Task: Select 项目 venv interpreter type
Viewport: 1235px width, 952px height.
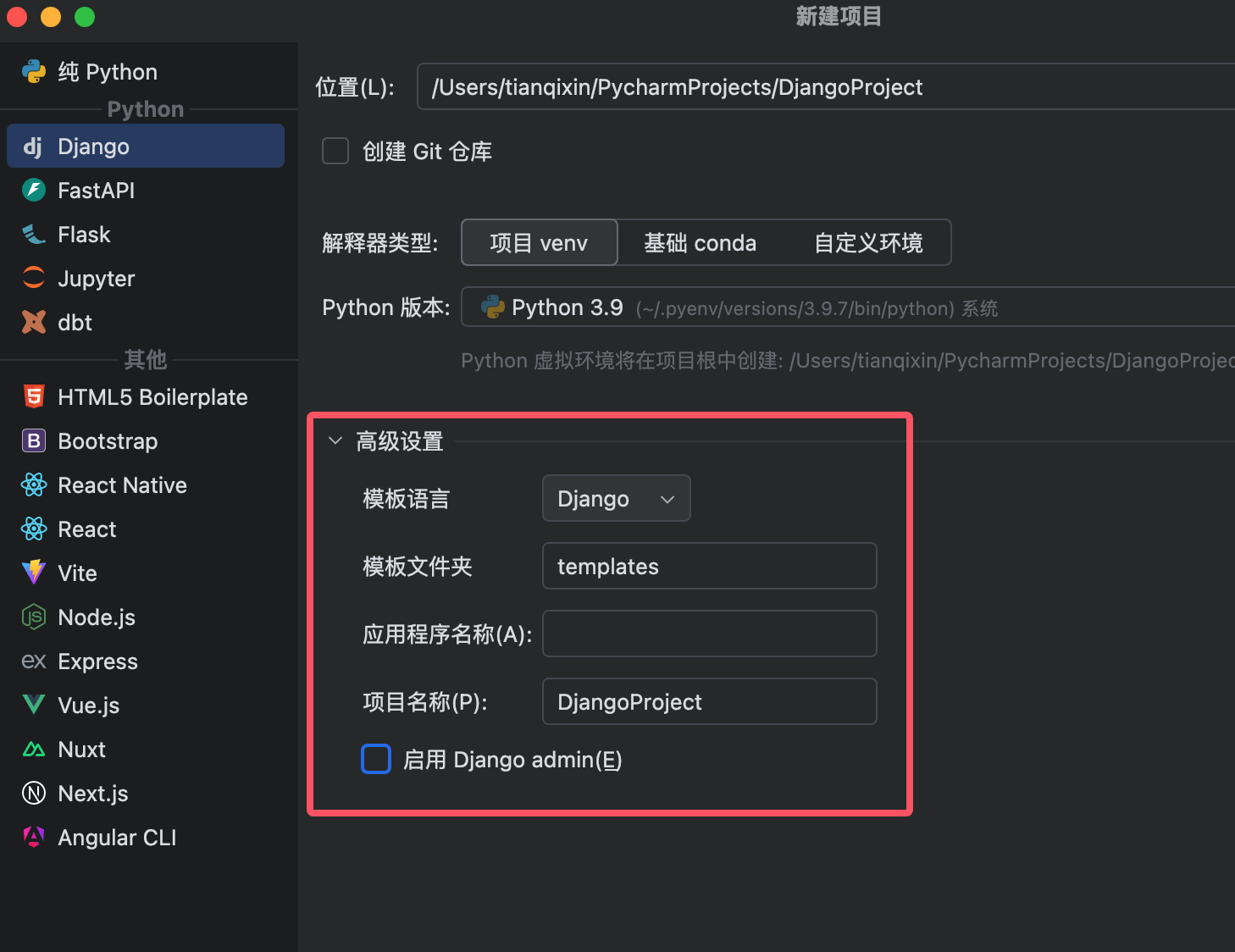Action: [539, 243]
